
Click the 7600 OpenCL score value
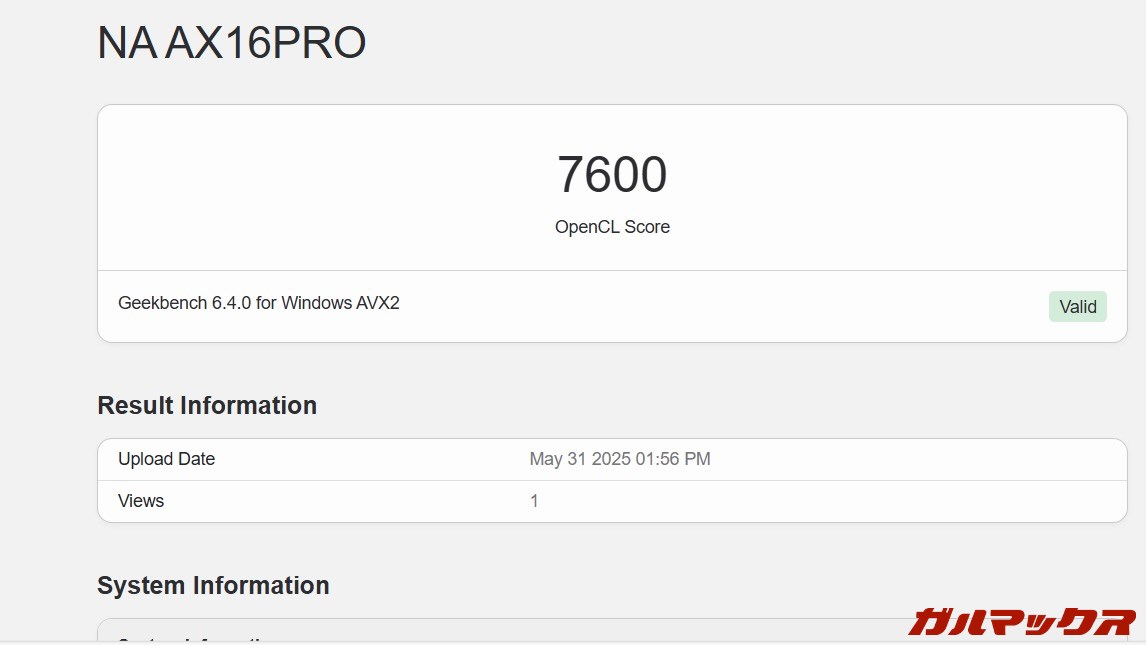[612, 175]
